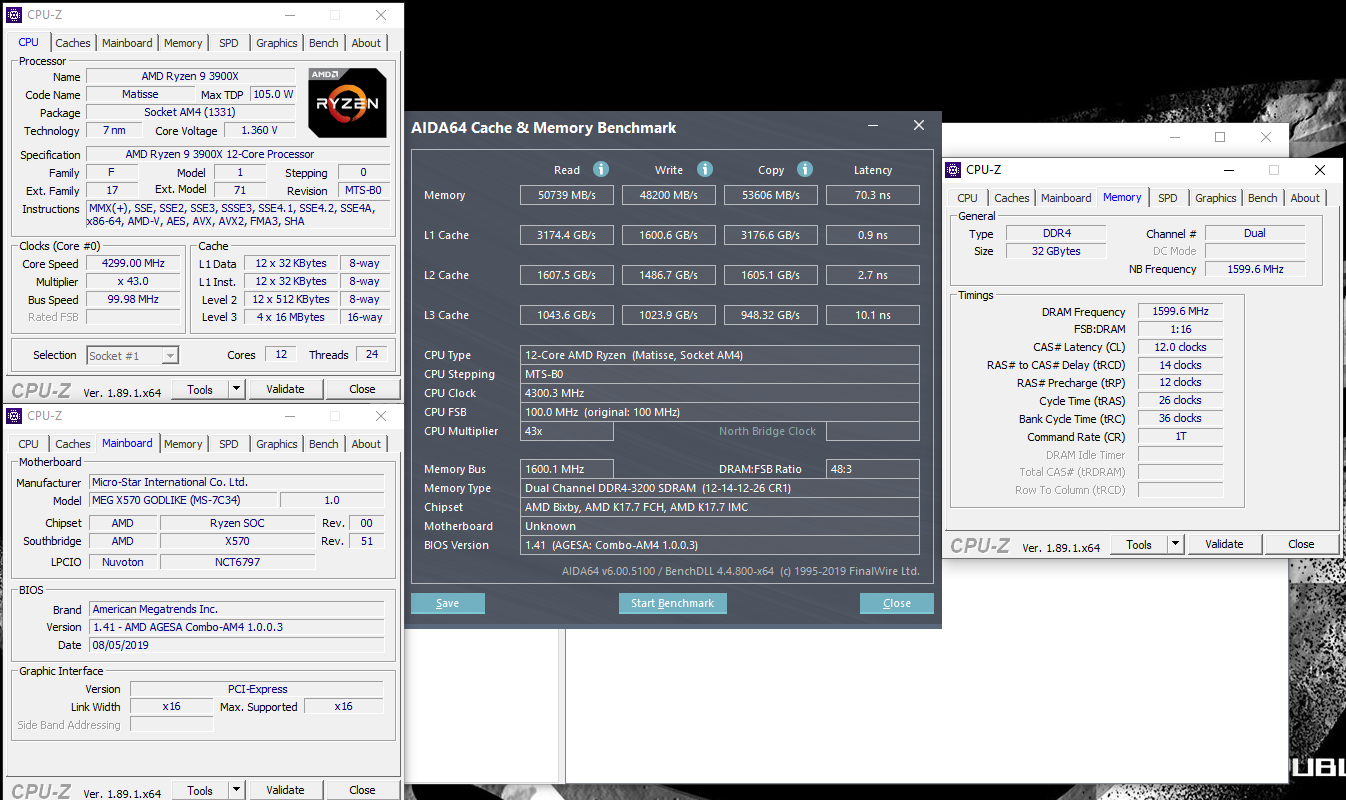Click the Copy info icon in AIDA64
The image size is (1346, 800).
805,169
